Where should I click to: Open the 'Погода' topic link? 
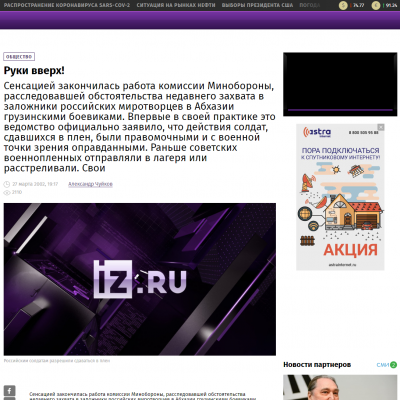pos(310,5)
